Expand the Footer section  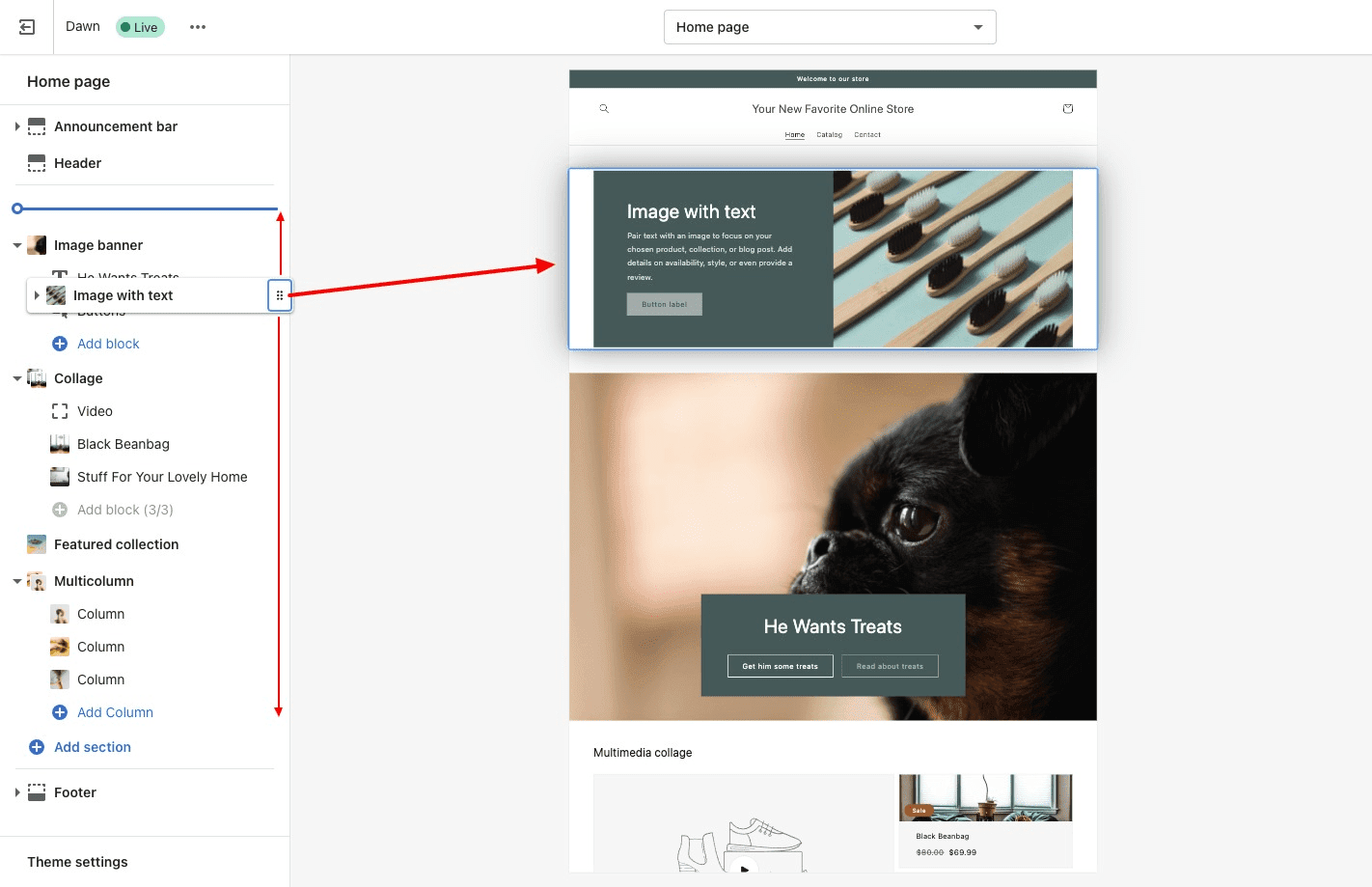(x=16, y=791)
